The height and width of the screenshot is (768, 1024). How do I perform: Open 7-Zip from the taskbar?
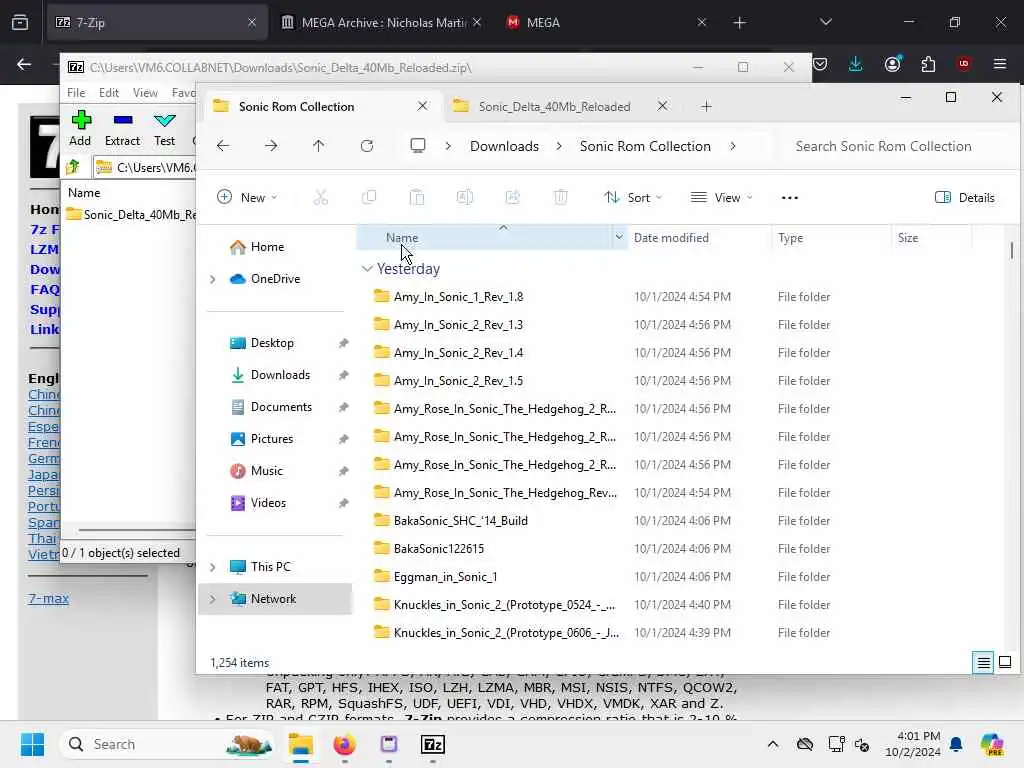433,744
